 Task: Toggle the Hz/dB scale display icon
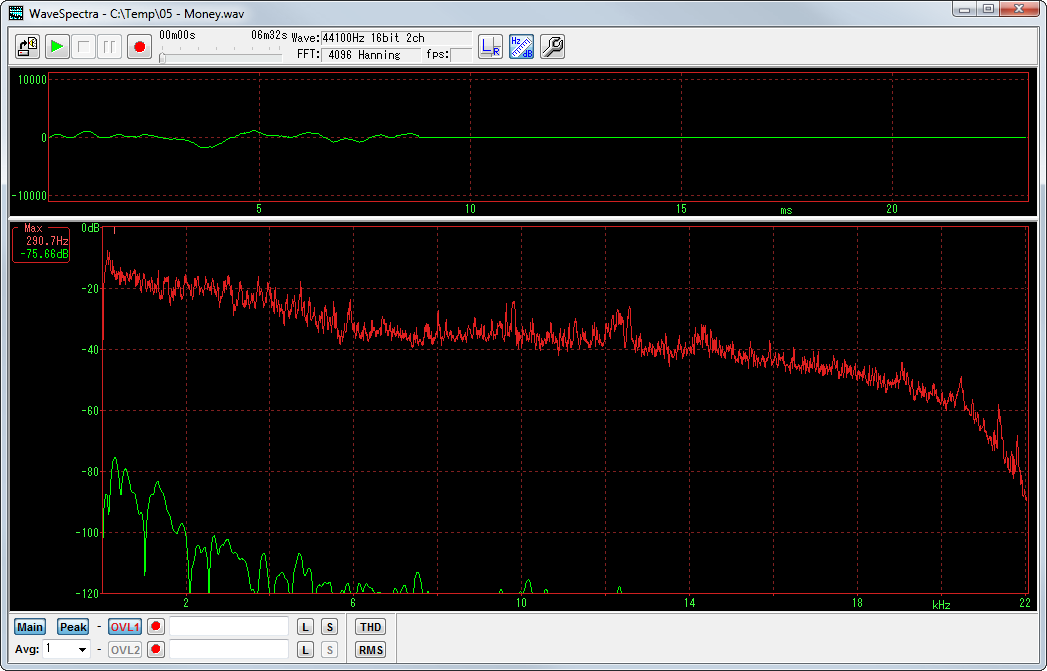521,47
